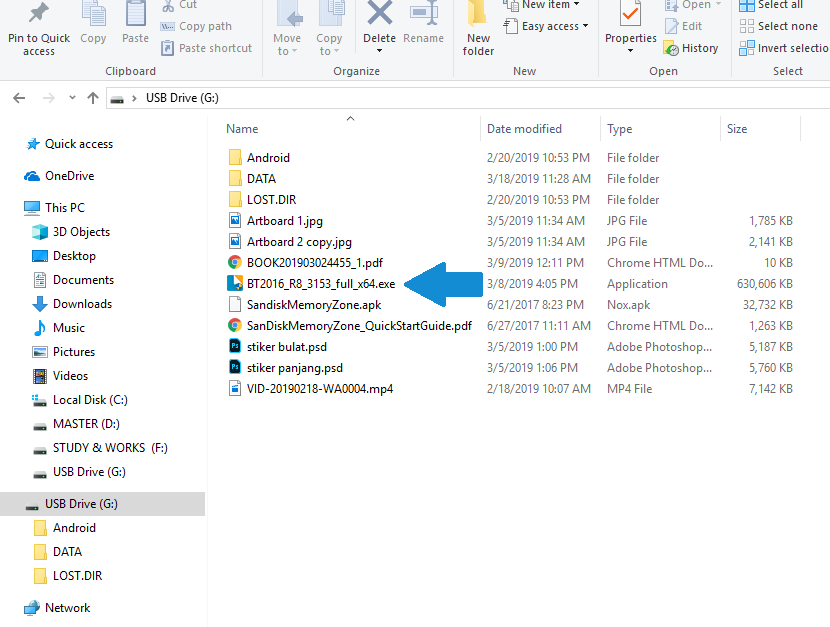Click Edit in the Open group
The height and width of the screenshot is (627, 830).
click(x=683, y=26)
